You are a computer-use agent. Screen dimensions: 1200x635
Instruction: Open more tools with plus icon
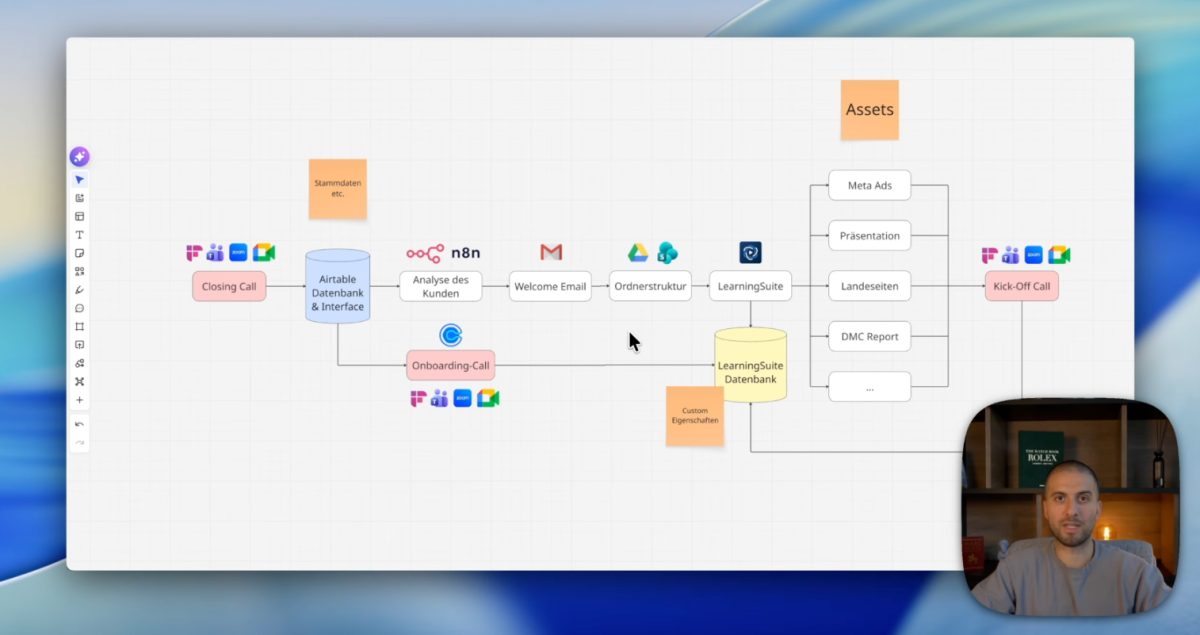coord(79,400)
